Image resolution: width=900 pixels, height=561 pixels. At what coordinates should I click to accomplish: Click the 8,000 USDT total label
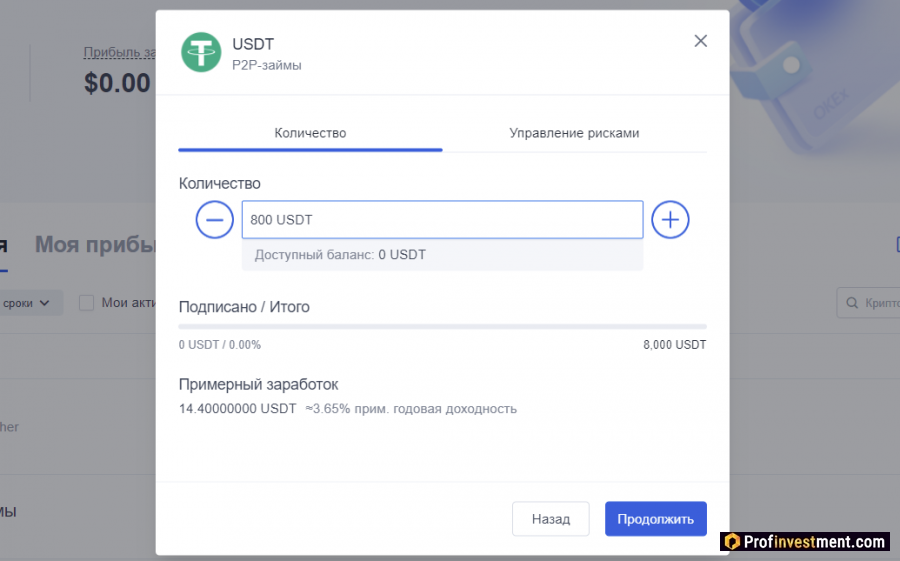674,345
